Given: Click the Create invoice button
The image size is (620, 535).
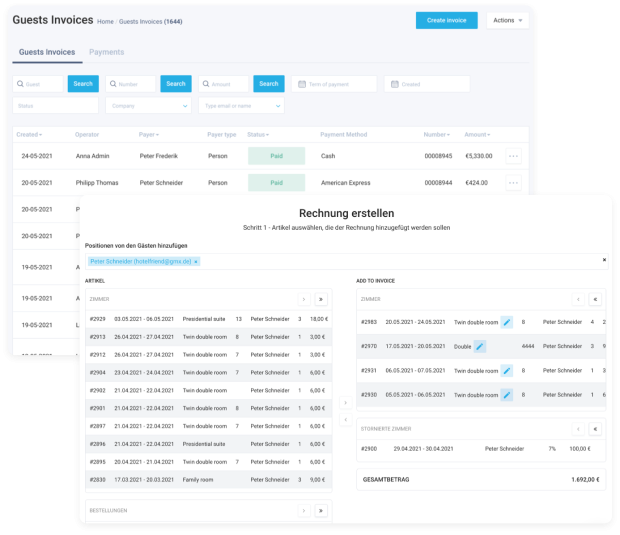Looking at the screenshot, I should point(446,20).
